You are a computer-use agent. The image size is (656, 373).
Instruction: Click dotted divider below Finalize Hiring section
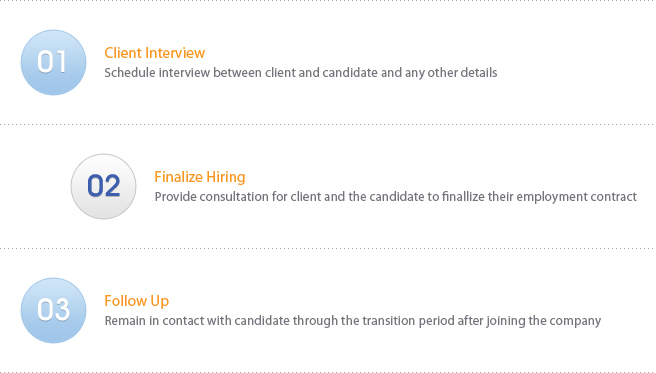coord(328,248)
